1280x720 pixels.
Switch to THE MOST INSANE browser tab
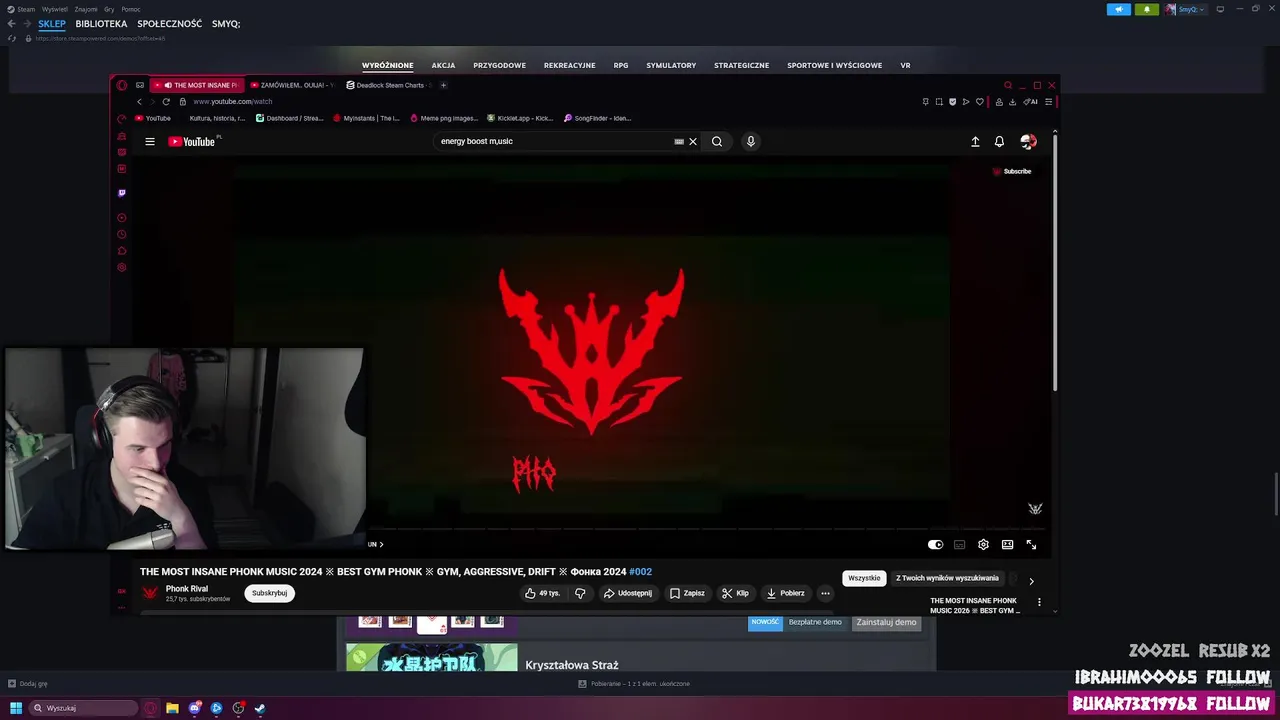pos(197,85)
